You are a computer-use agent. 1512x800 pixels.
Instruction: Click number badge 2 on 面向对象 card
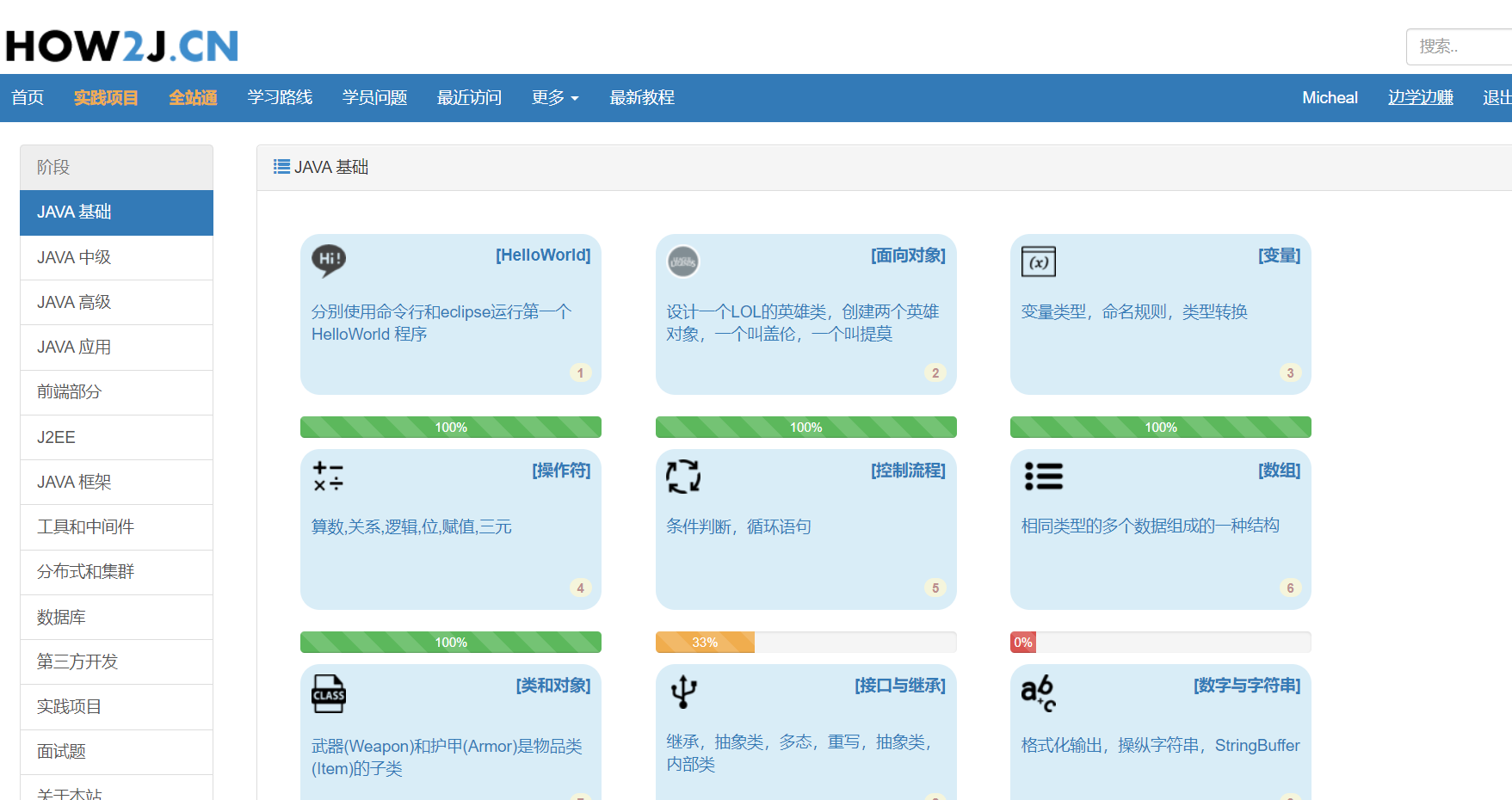coord(935,372)
